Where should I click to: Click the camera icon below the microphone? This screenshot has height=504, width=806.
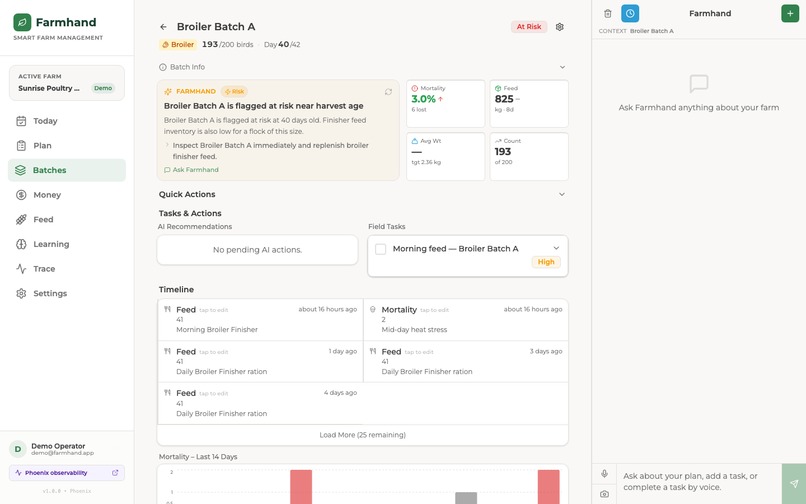click(x=604, y=494)
